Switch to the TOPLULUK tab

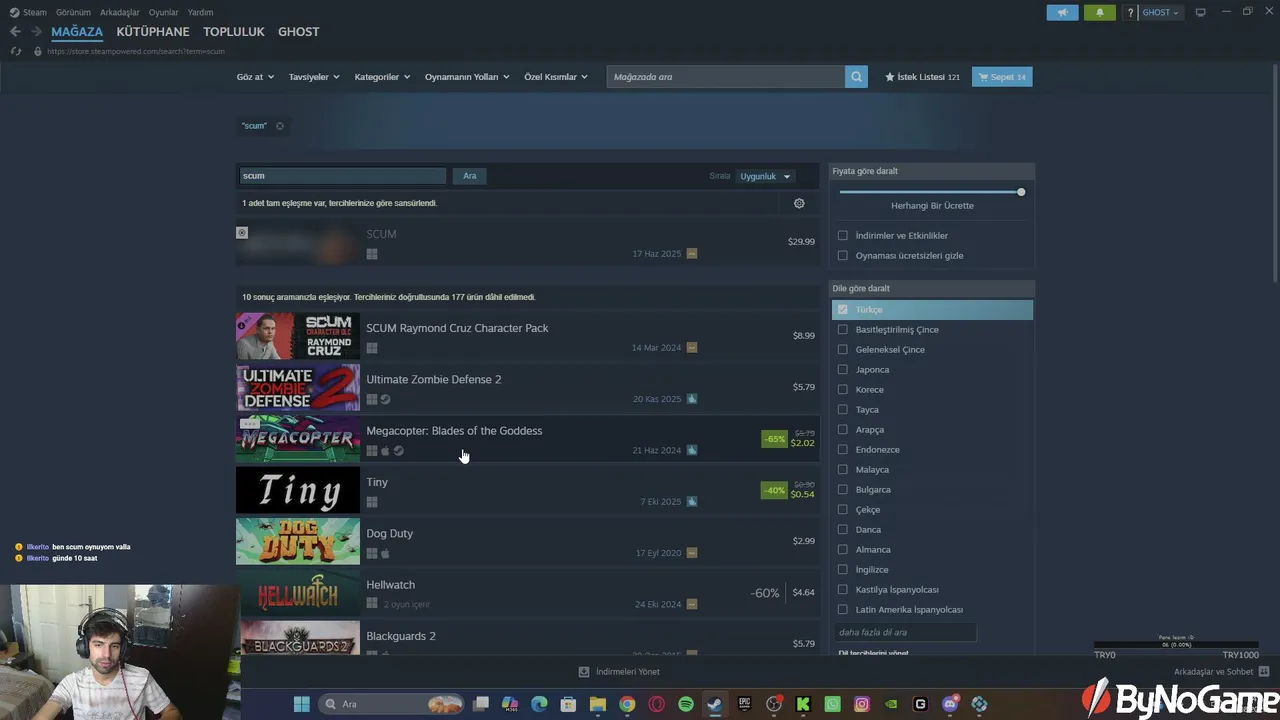click(x=234, y=32)
